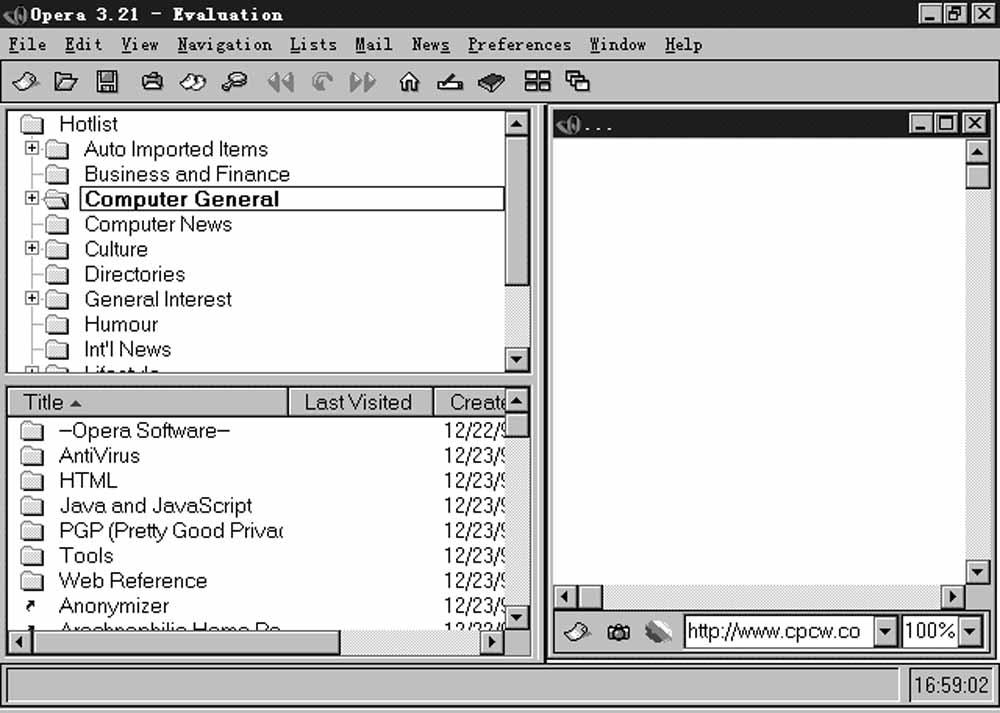The height and width of the screenshot is (713, 1000).
Task: Open the Navigation menu
Action: point(224,45)
